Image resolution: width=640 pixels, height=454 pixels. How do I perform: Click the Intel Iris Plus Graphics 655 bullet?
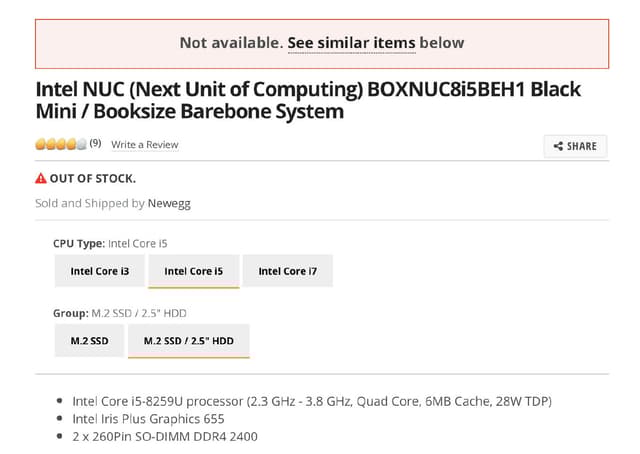[148, 419]
